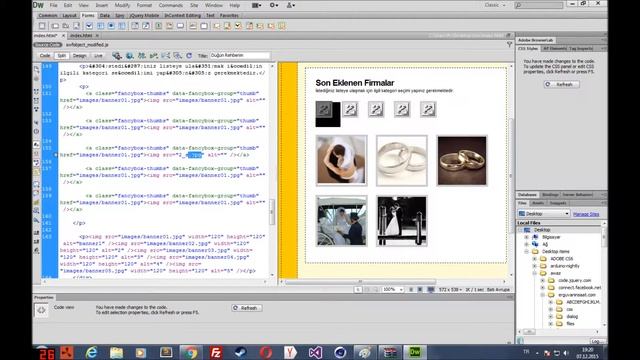This screenshot has width=640, height=360.
Task: Click horizontal scrollbar under design view
Action: 360,282
